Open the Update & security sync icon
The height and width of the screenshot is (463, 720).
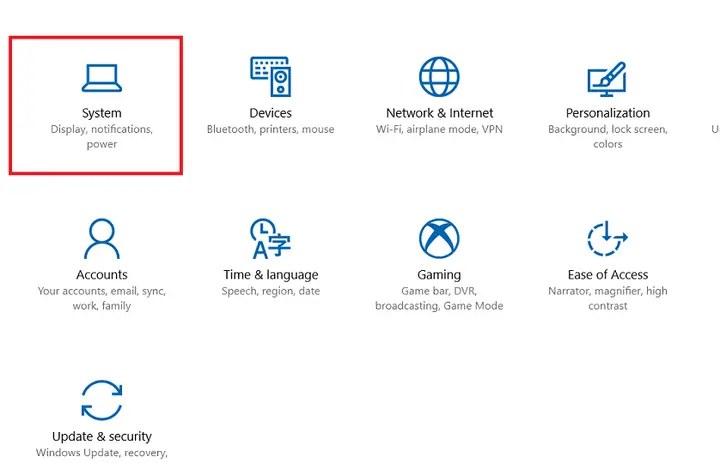pos(101,400)
